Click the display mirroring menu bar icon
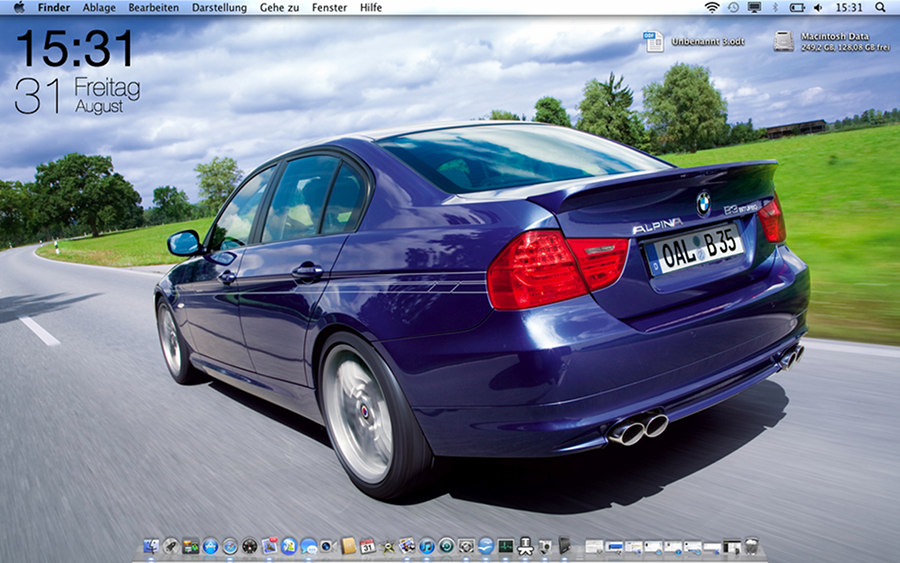The width and height of the screenshot is (900, 563). pyautogui.click(x=754, y=7)
